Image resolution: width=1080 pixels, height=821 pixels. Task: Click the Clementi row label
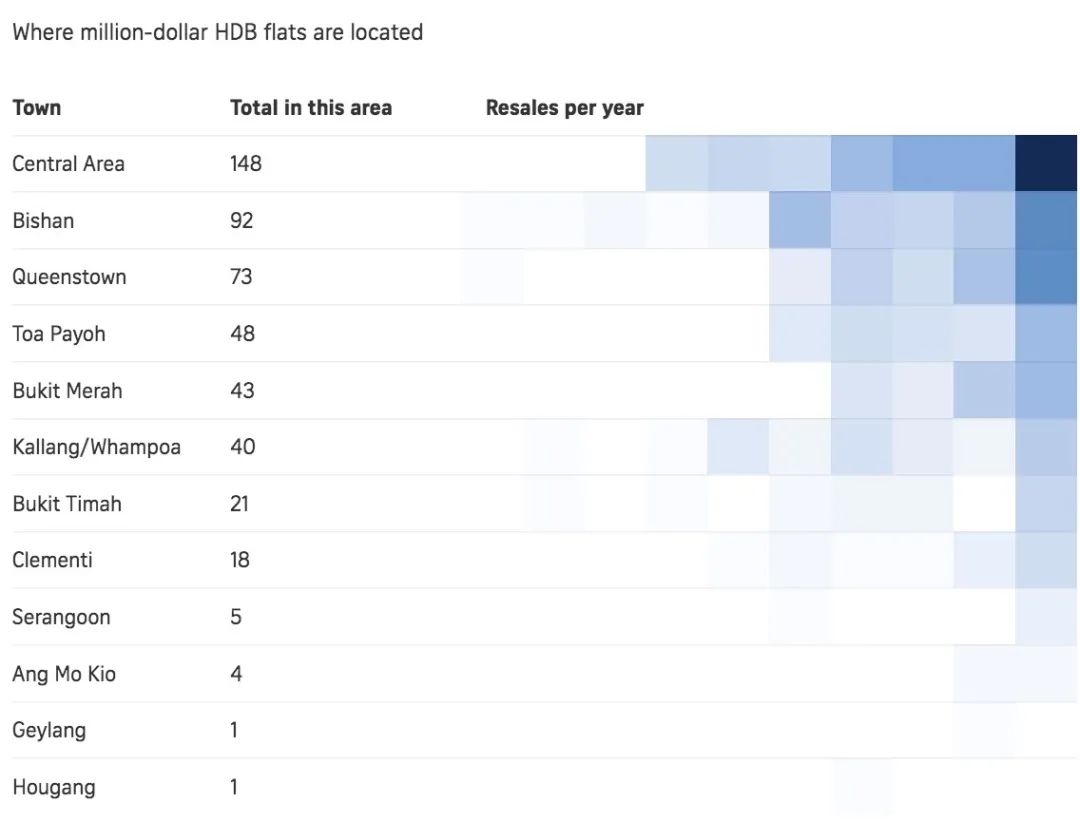(x=52, y=560)
